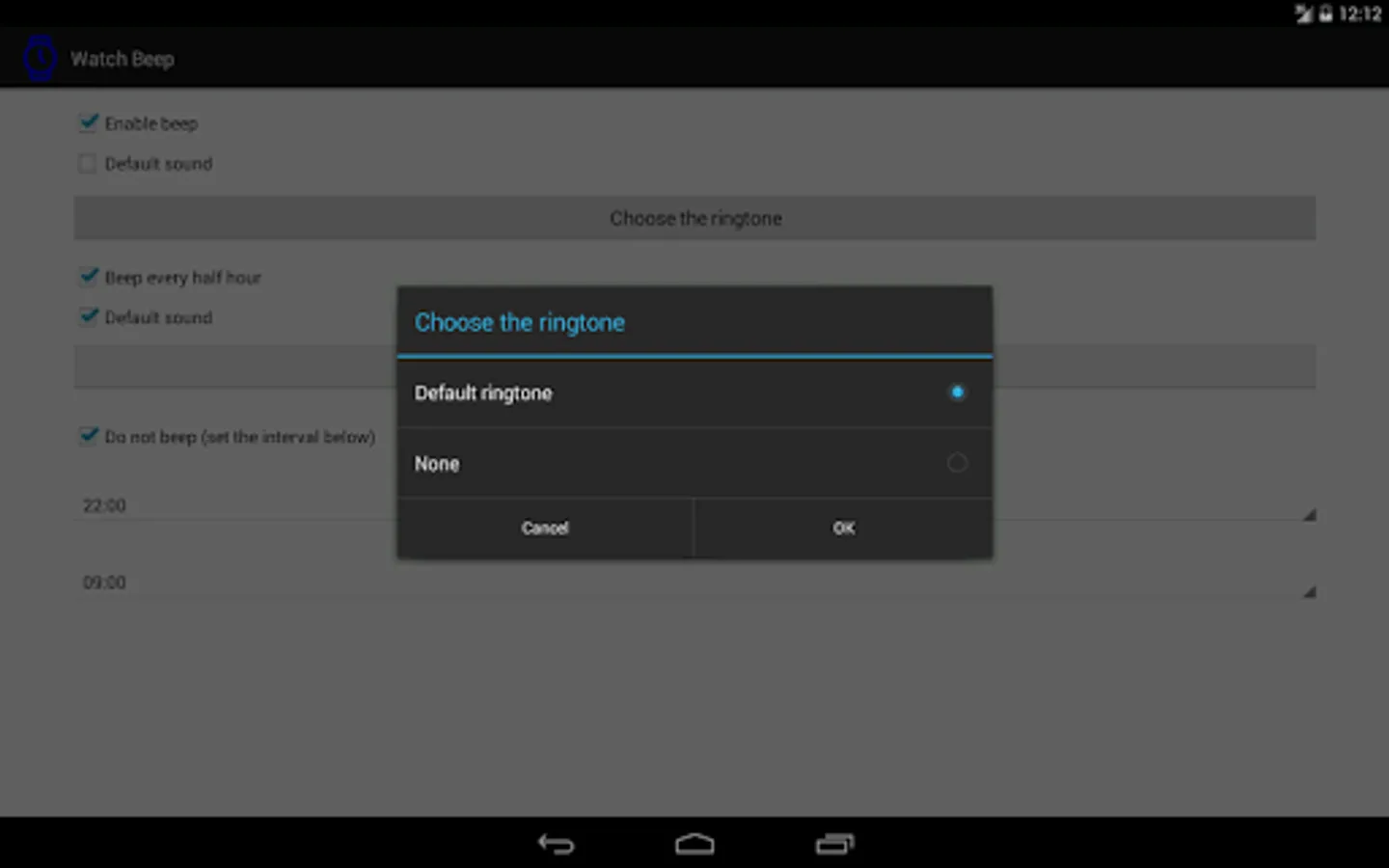Toggle the Enable beep checkbox
This screenshot has height=868, width=1389.
click(x=89, y=122)
